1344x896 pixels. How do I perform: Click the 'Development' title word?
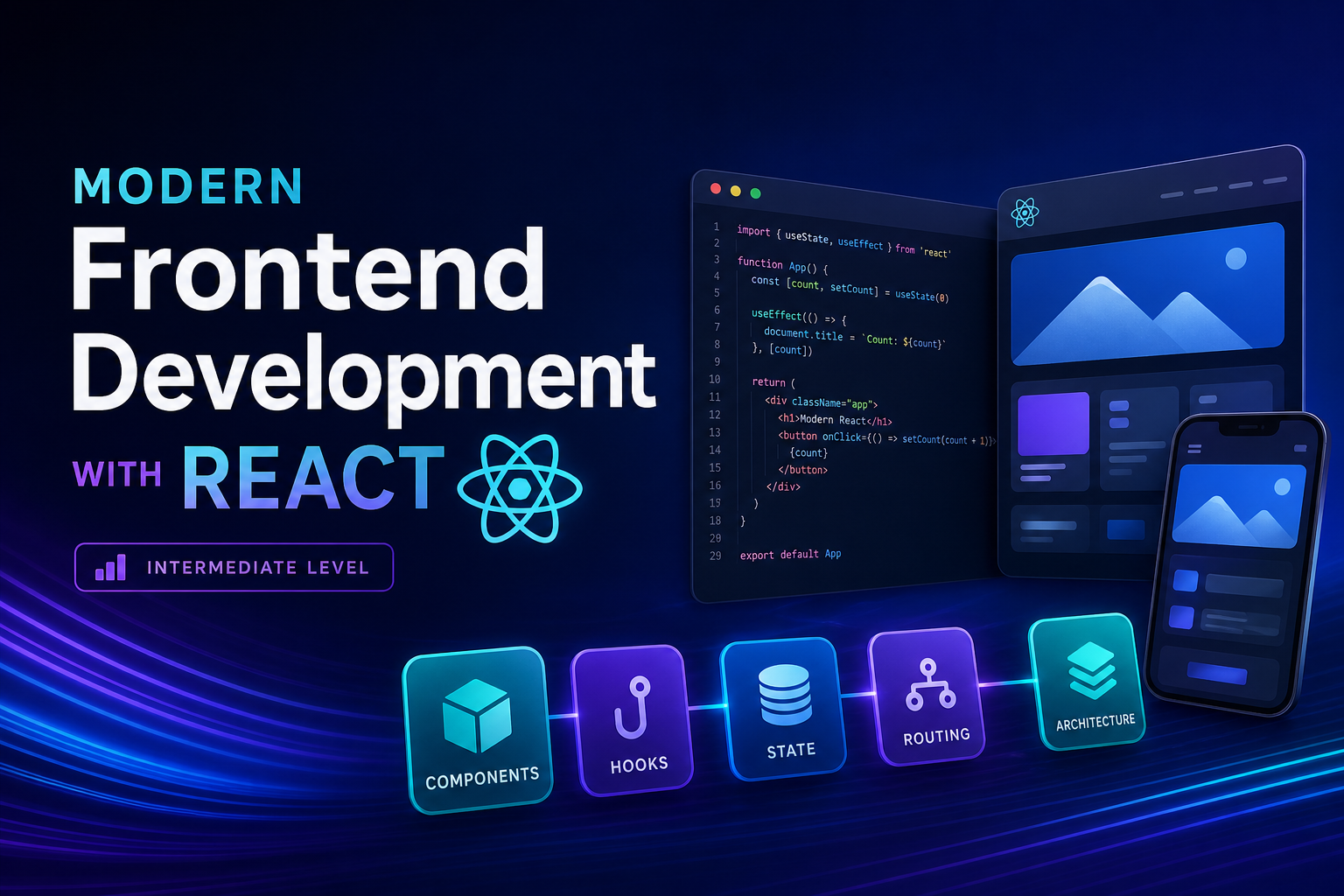coord(363,379)
